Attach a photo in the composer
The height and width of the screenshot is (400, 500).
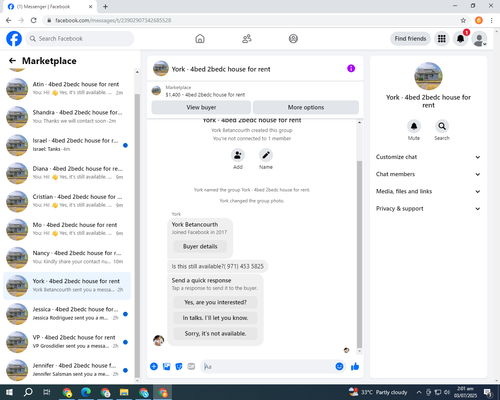tap(166, 367)
